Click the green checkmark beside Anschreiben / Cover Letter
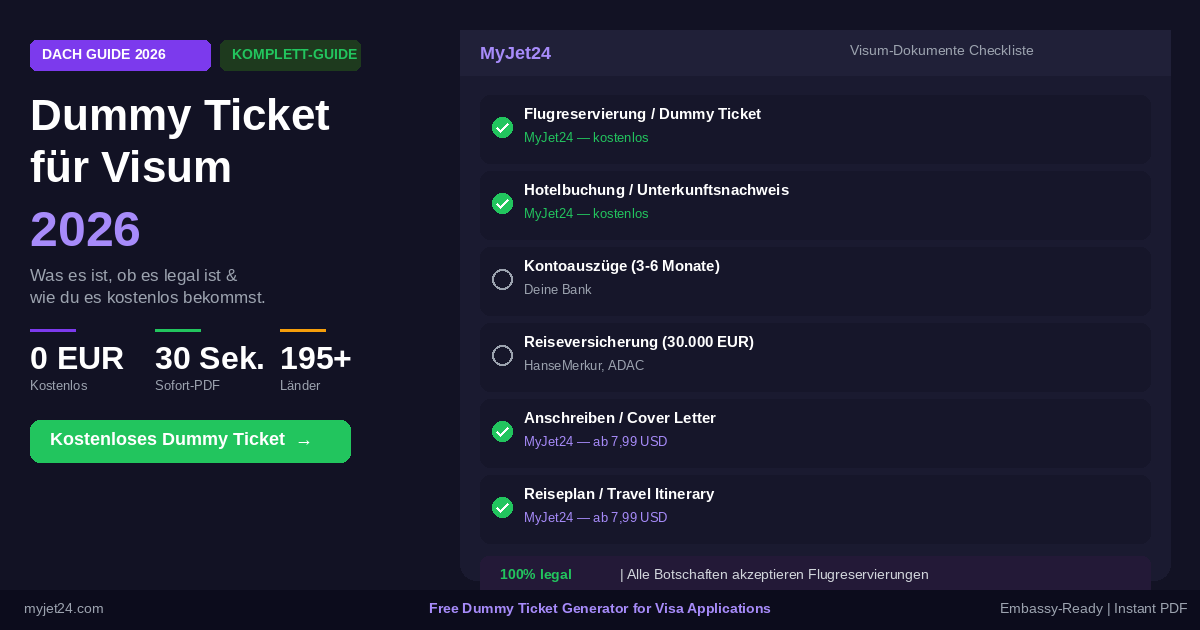 (x=503, y=432)
